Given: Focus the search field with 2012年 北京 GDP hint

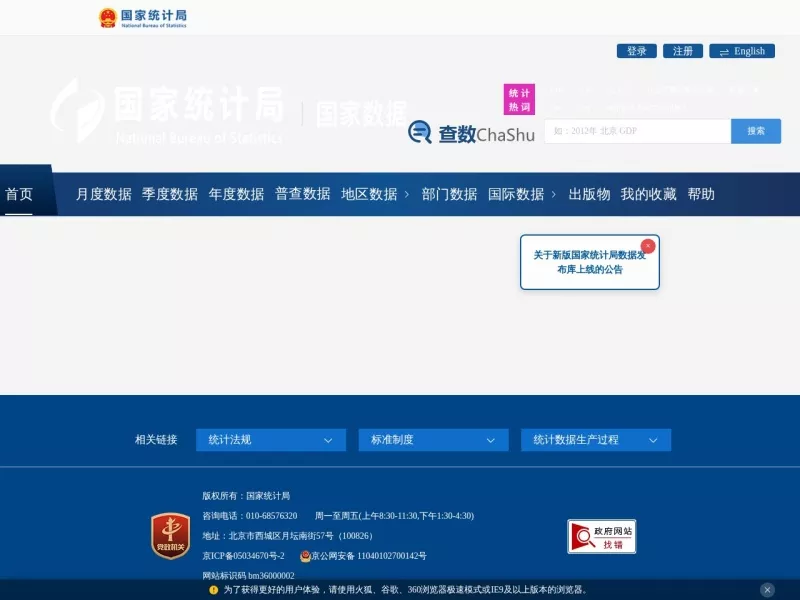Looking at the screenshot, I should point(638,131).
